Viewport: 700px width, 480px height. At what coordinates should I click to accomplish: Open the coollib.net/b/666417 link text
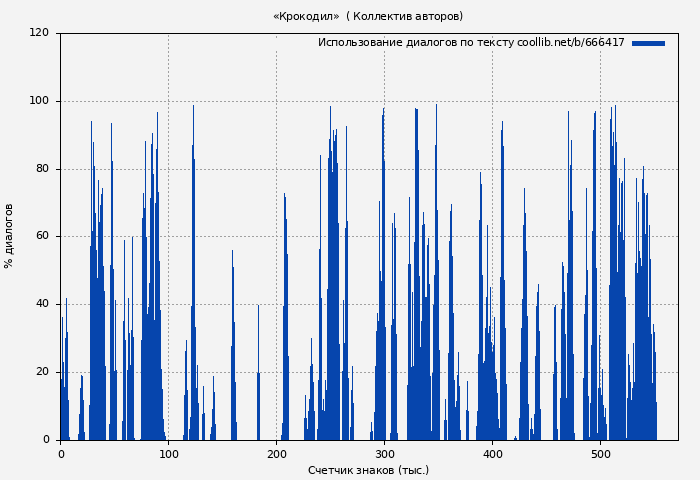click(x=570, y=43)
